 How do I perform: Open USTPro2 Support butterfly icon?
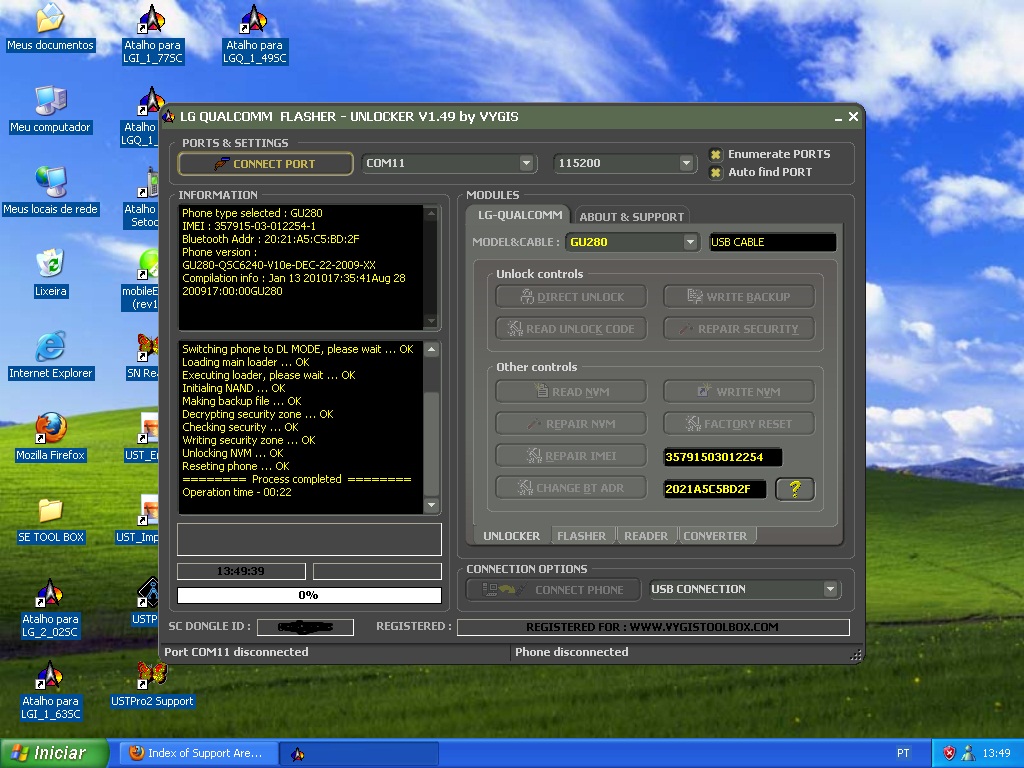click(x=152, y=675)
